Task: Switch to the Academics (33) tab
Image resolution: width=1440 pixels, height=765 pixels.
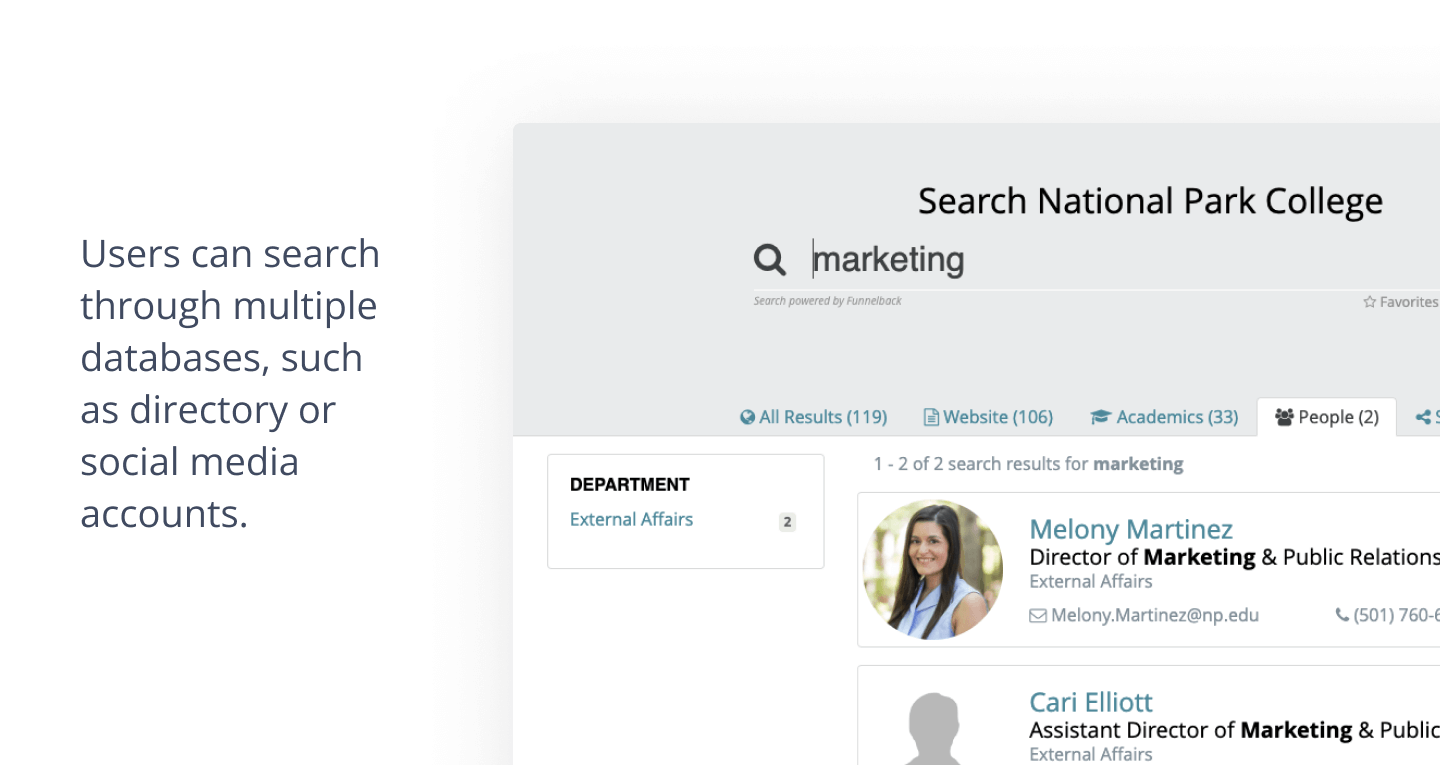Action: [x=1164, y=417]
